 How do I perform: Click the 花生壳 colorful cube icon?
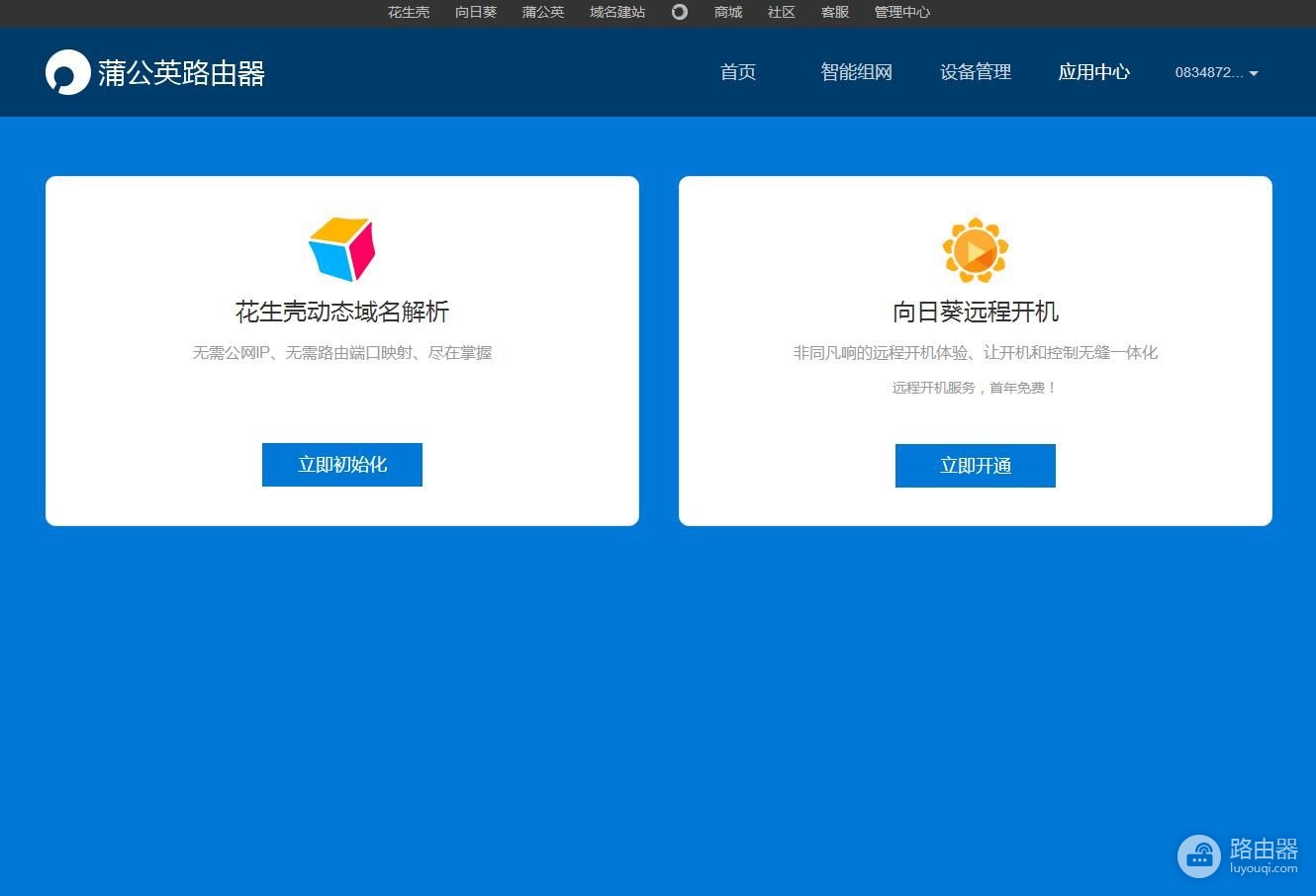coord(342,249)
